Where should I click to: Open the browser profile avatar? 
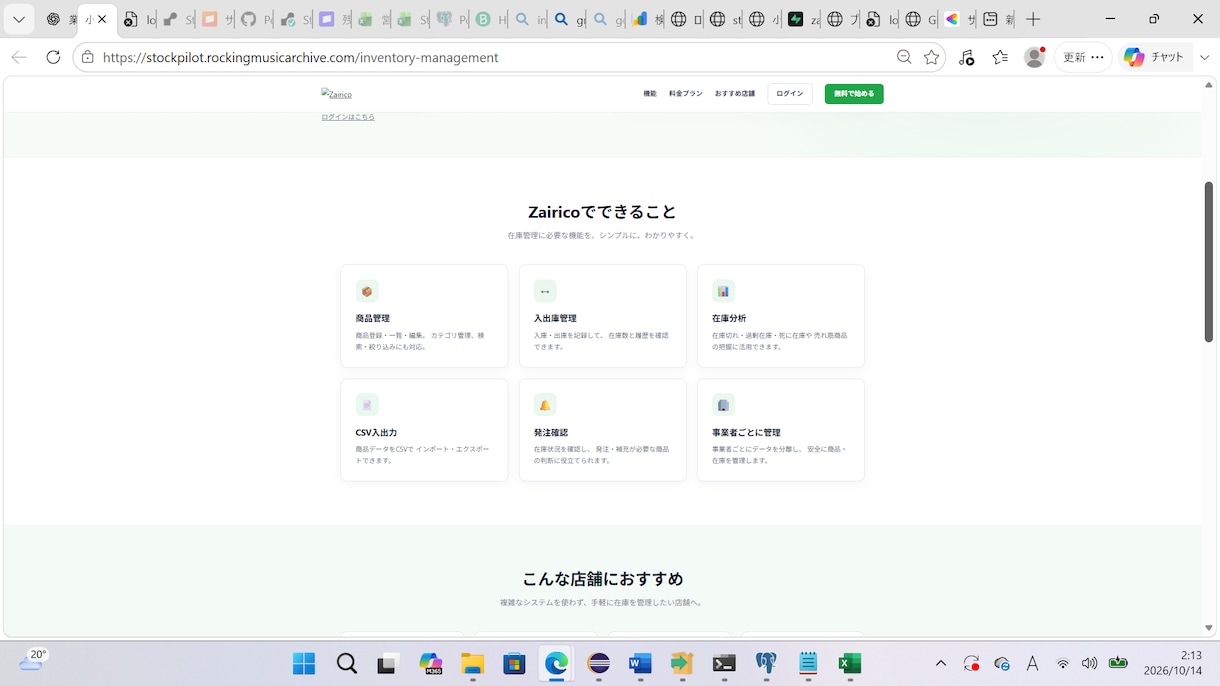click(1035, 57)
